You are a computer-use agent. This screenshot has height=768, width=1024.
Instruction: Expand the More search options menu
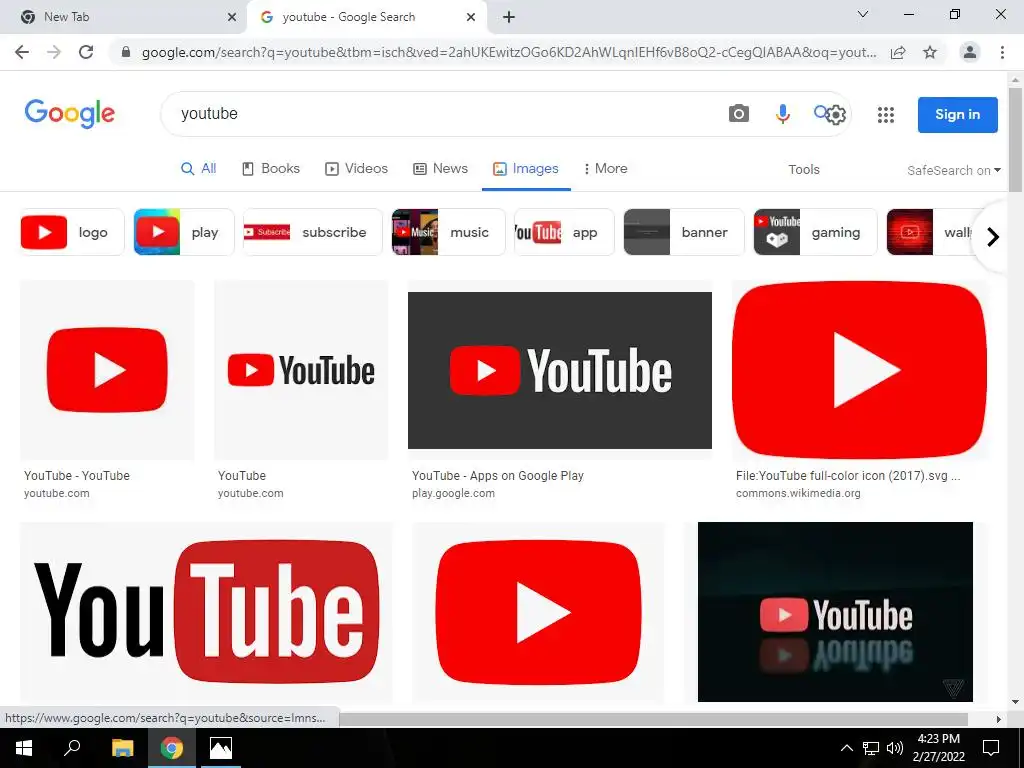tap(605, 168)
